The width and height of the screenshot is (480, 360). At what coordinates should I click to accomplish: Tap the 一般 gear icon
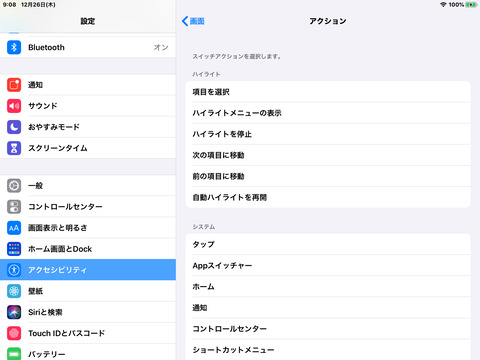tap(14, 186)
